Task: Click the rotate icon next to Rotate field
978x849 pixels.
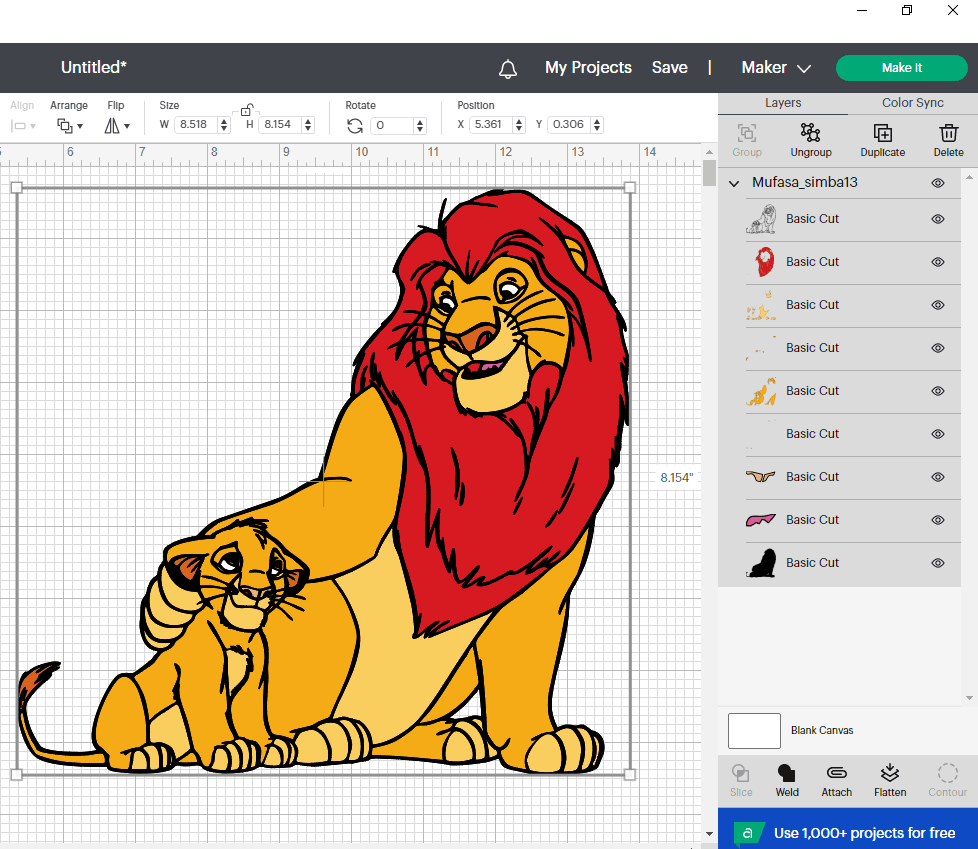Action: 355,126
